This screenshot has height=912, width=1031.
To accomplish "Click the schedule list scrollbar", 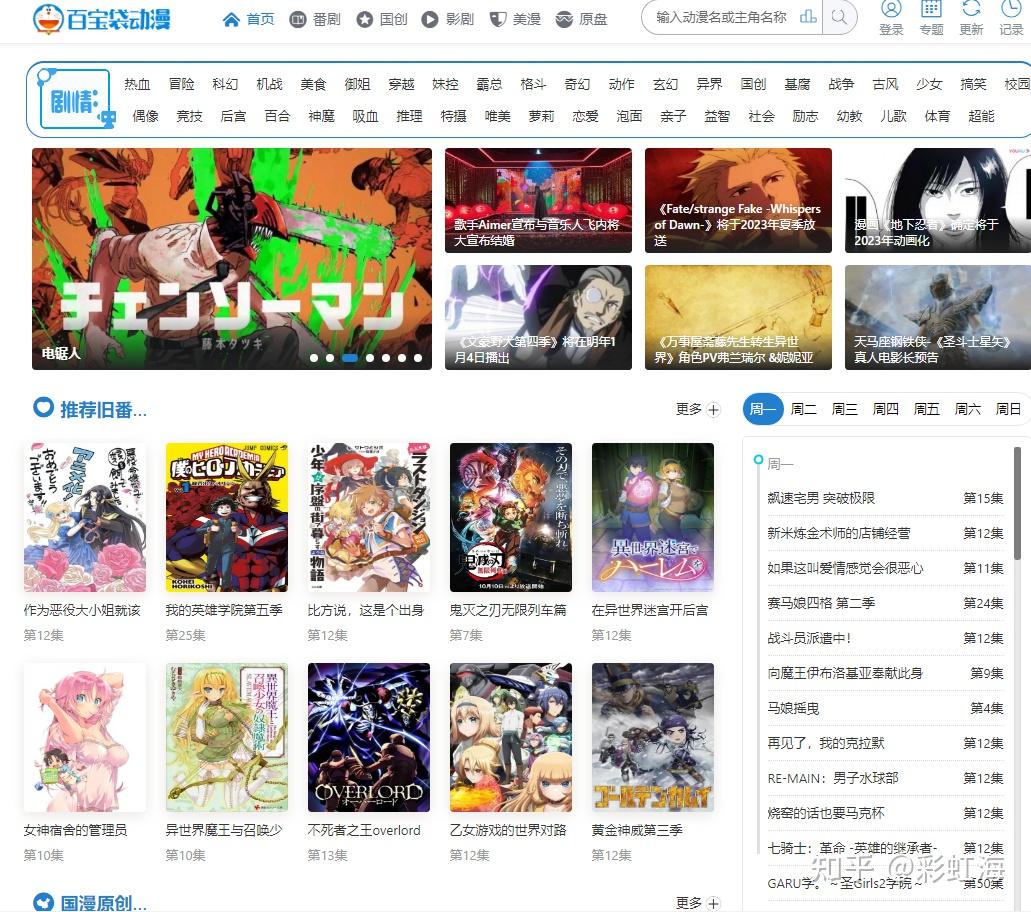I will click(1017, 503).
